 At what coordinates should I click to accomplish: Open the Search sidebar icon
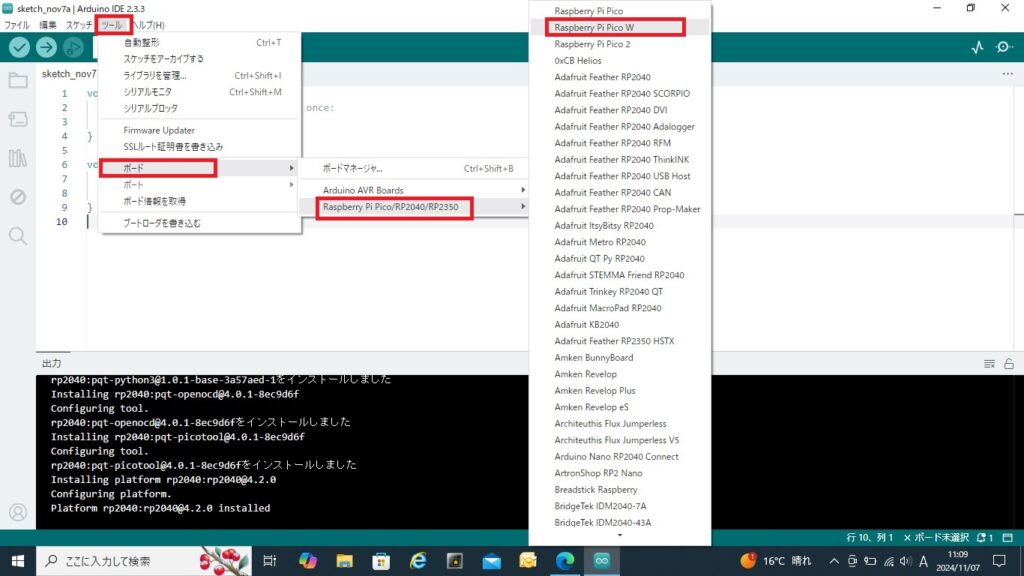tap(18, 236)
